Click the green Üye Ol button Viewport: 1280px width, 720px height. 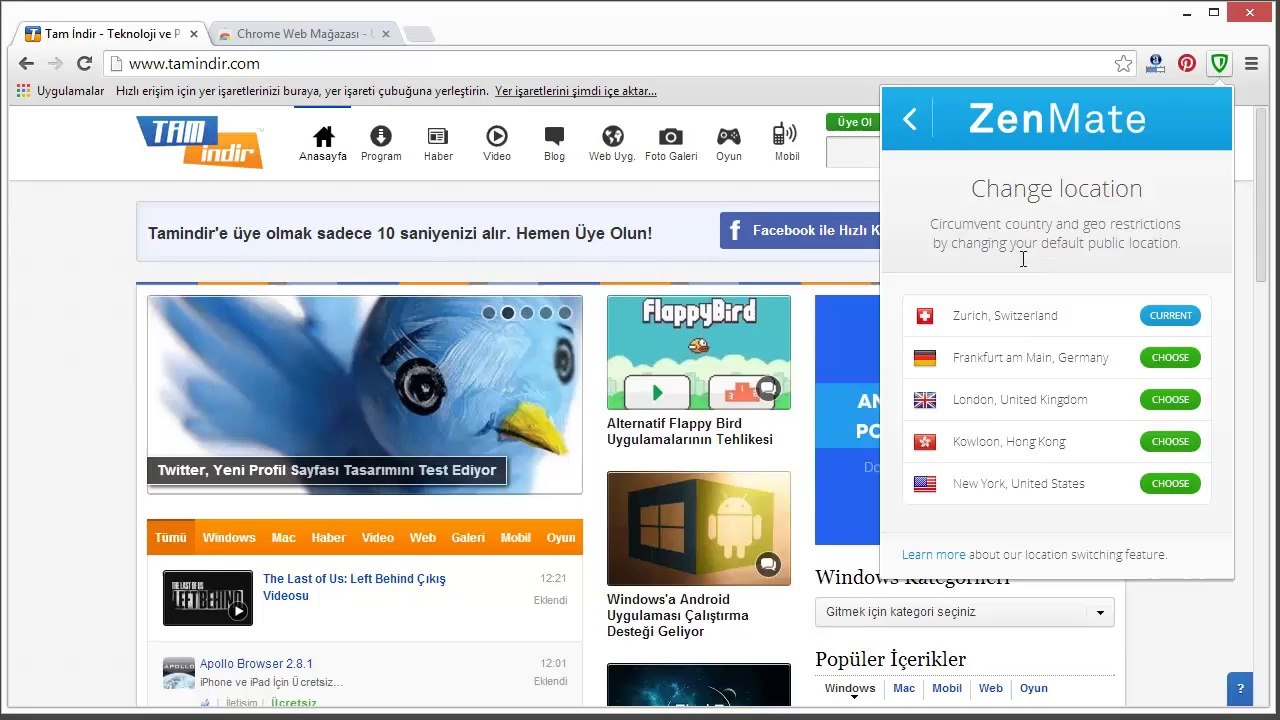tap(854, 122)
